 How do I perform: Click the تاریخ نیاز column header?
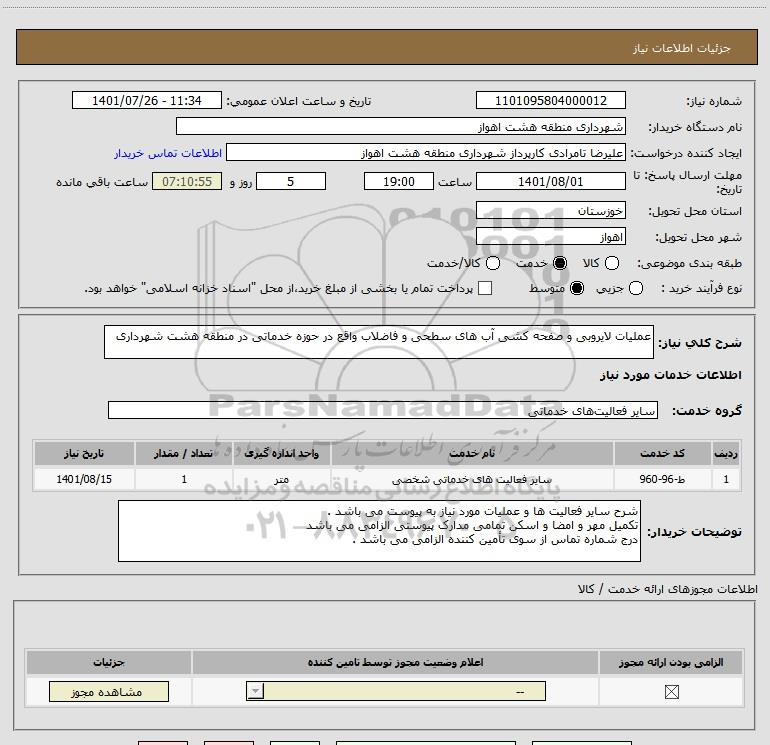(x=84, y=453)
